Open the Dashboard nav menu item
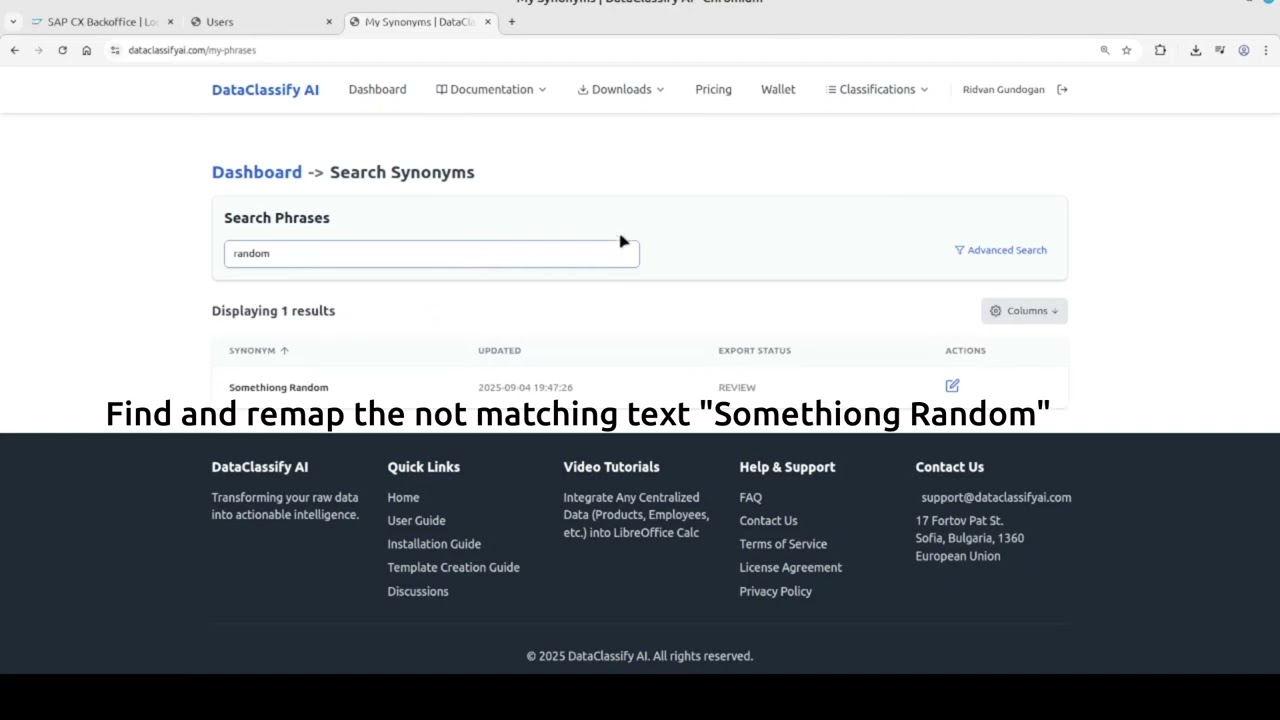The image size is (1280, 720). 377,89
